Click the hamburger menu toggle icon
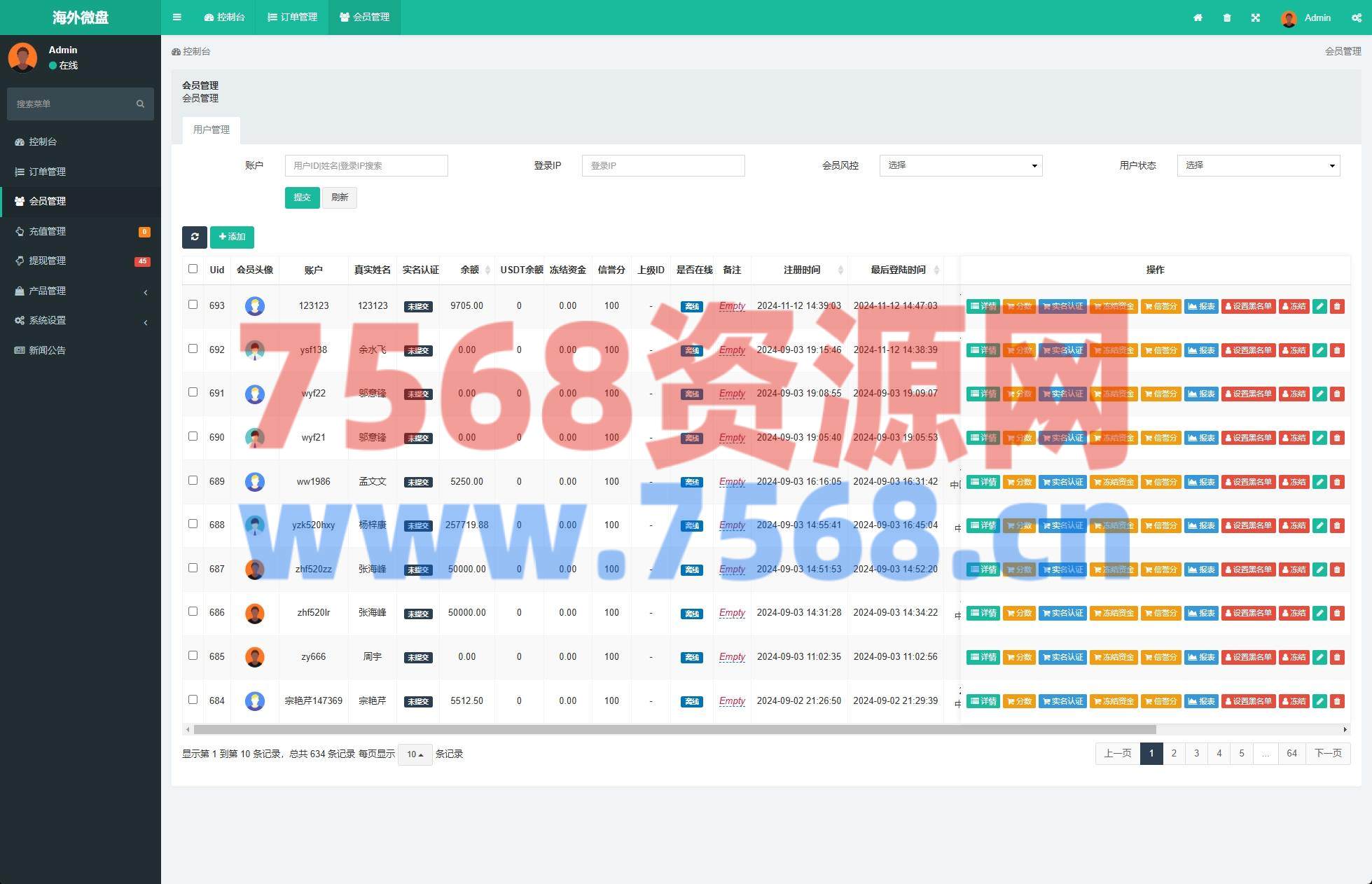The width and height of the screenshot is (1372, 884). (x=176, y=18)
